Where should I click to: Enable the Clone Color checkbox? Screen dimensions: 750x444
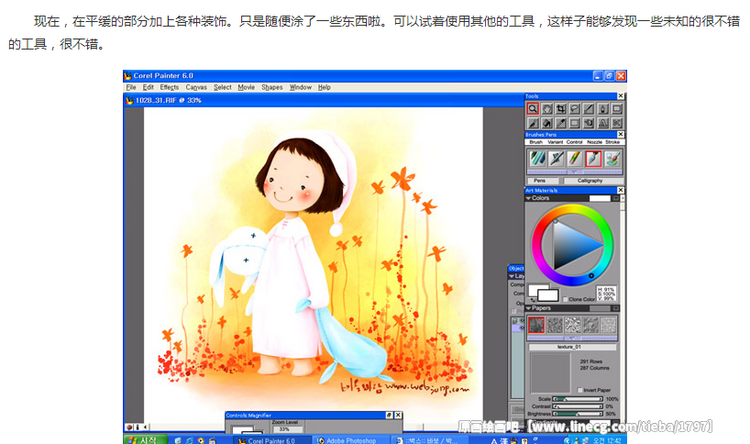tap(565, 299)
